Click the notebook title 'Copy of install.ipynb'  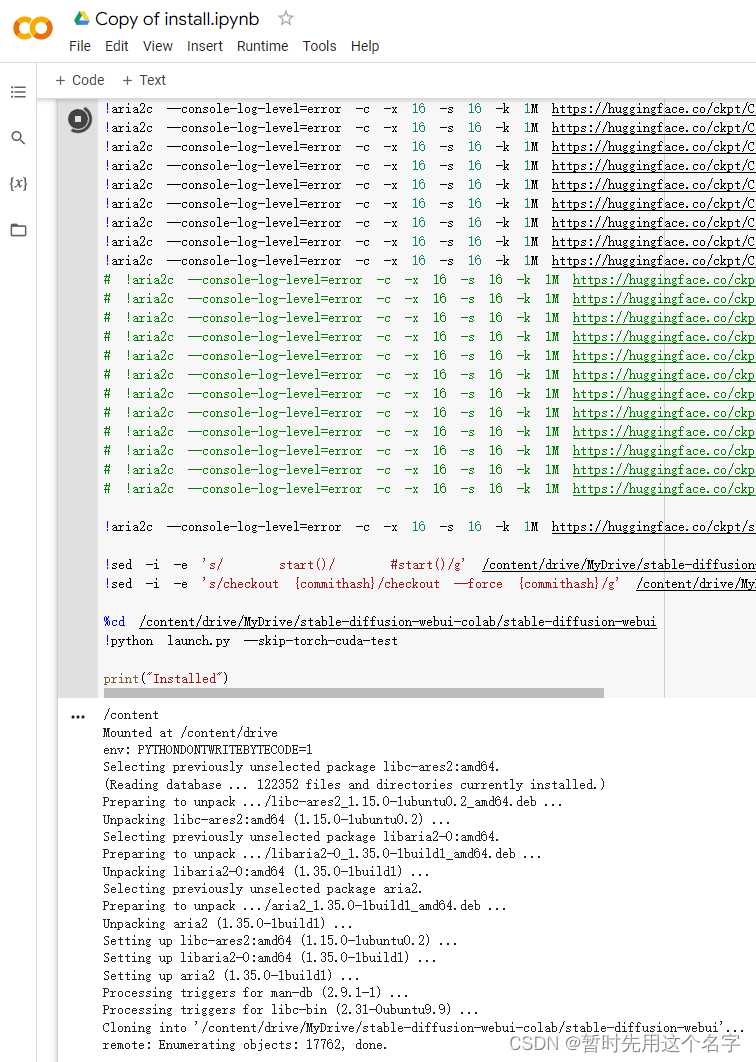[177, 19]
